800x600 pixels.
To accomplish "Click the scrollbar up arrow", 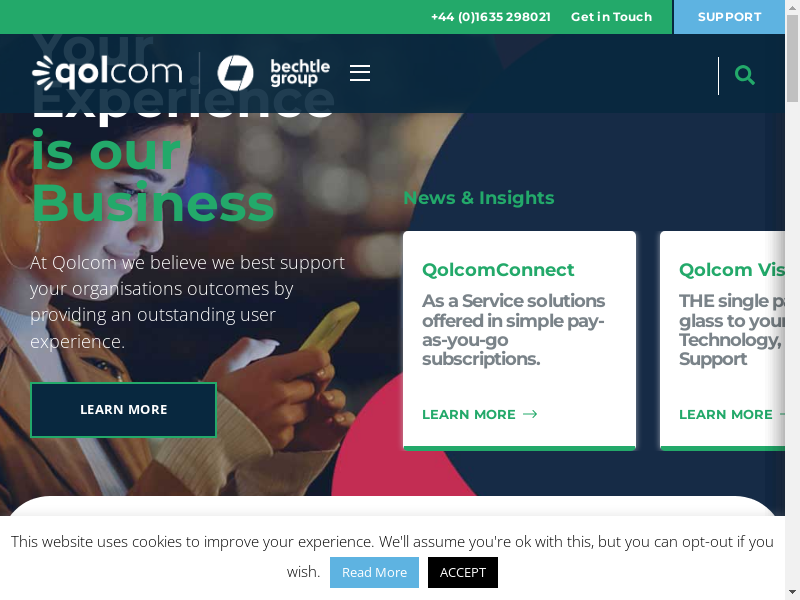I will [792, 7].
